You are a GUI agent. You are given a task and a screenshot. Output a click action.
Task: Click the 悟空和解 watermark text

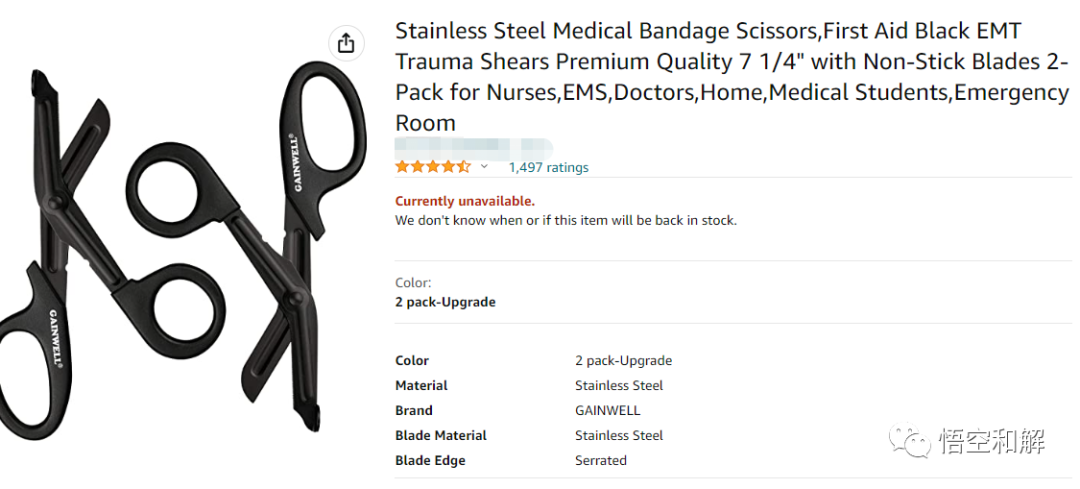991,440
